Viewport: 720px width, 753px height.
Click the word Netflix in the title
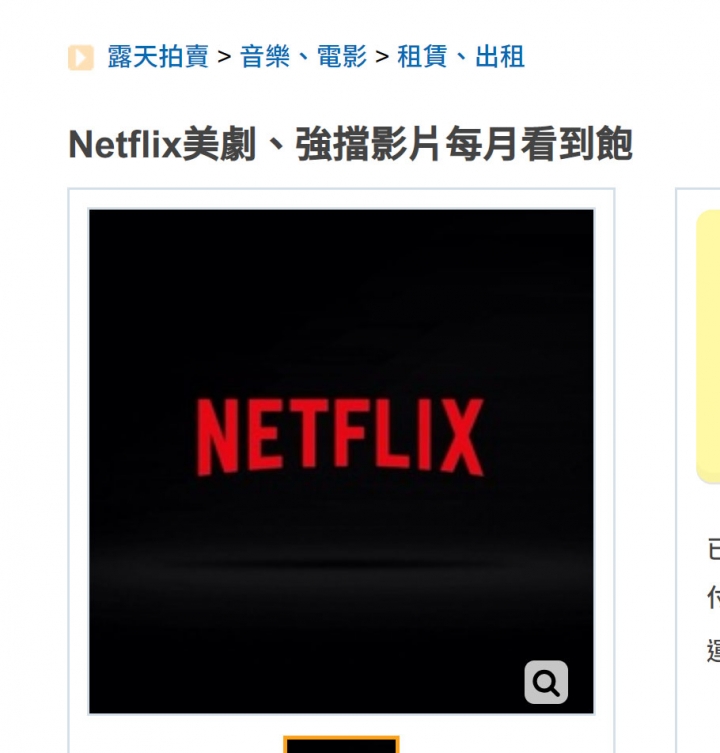[125, 145]
